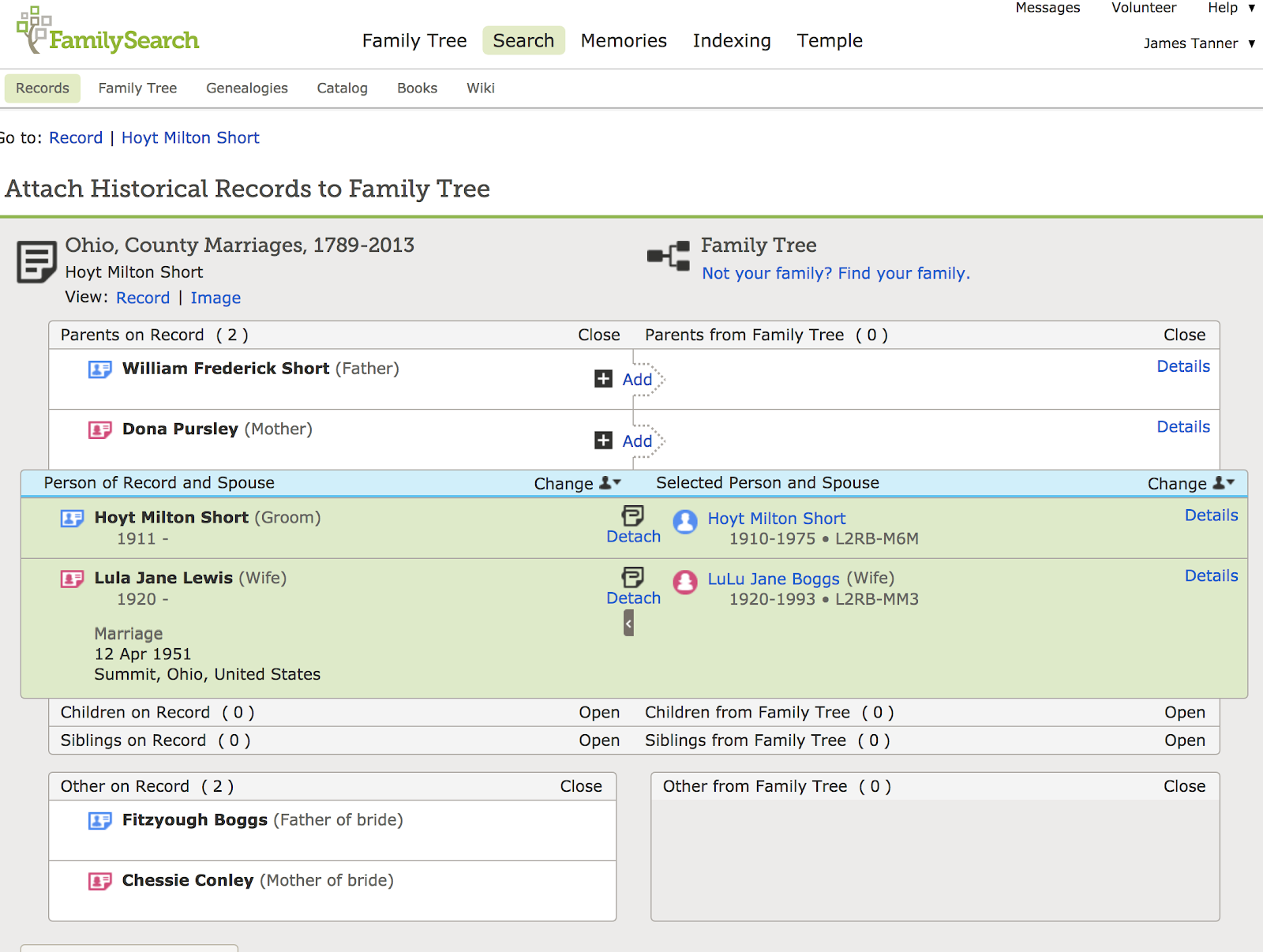Click the FamilySearch logo

coord(108,32)
